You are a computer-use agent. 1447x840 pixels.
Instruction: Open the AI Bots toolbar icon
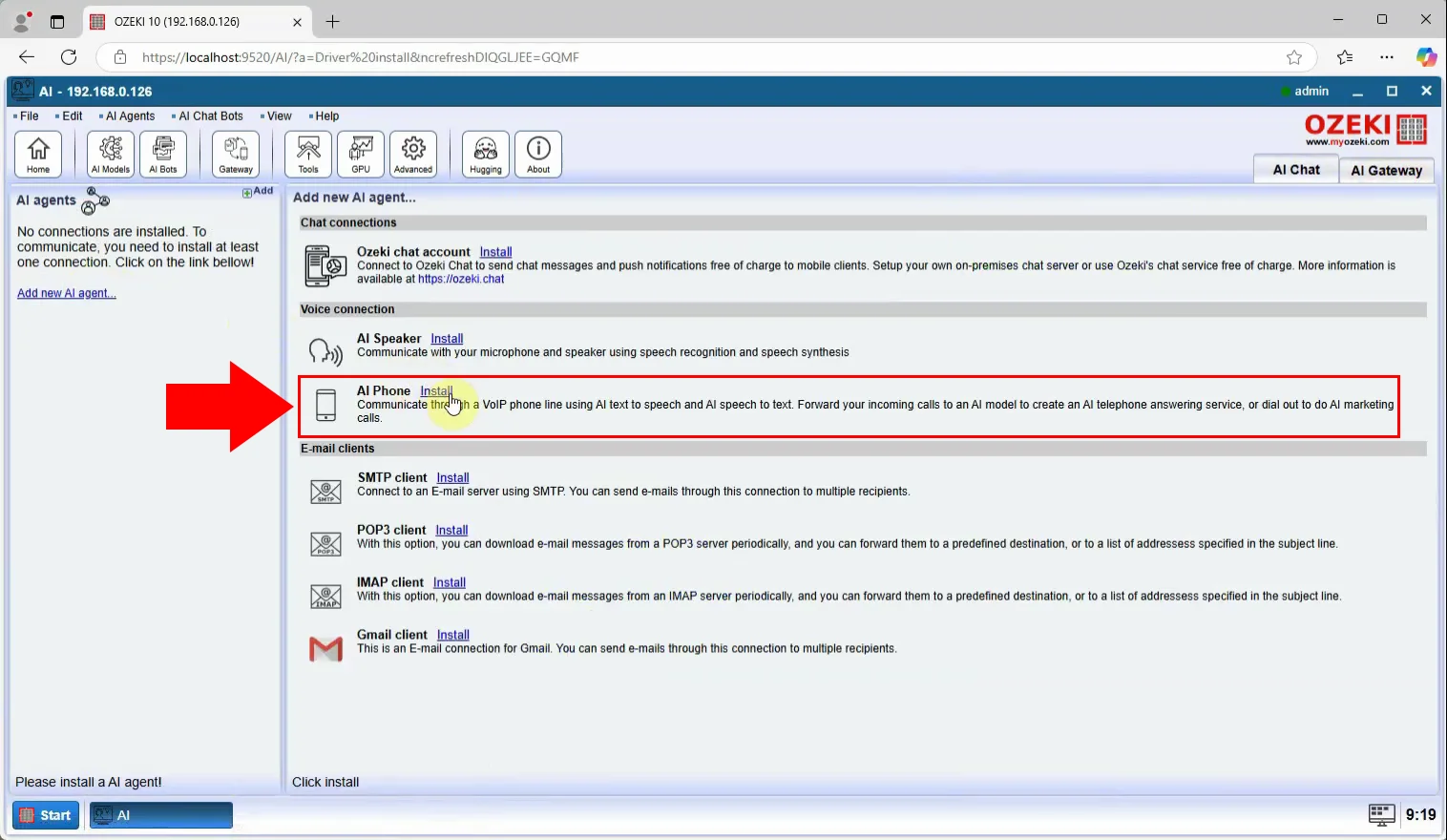163,154
